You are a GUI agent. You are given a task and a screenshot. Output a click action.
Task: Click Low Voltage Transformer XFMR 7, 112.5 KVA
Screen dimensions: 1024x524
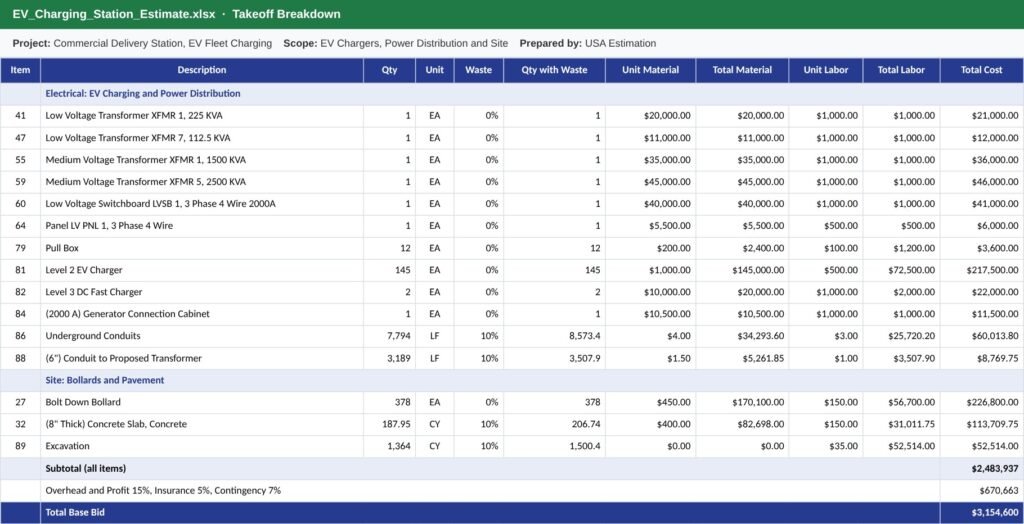(x=138, y=138)
